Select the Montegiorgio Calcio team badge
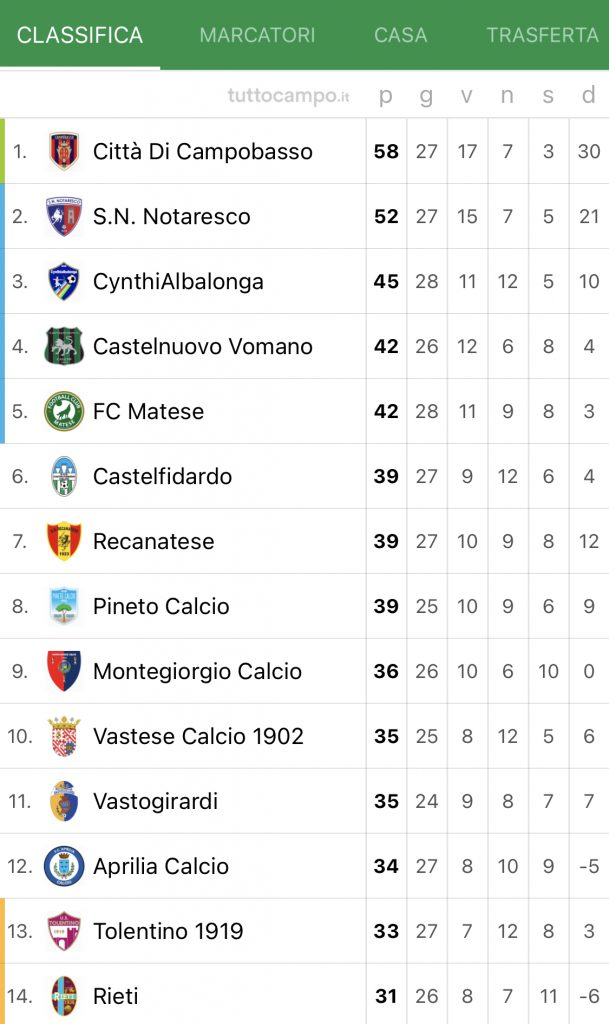This screenshot has height=1024, width=609. point(64,671)
